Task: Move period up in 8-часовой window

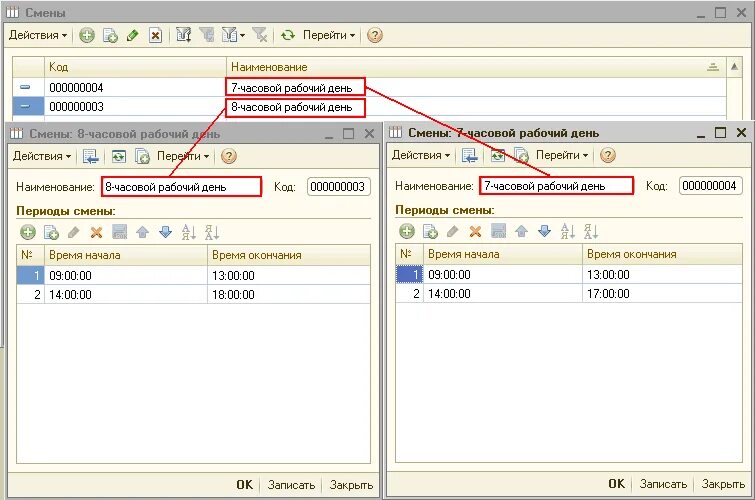Action: tap(143, 232)
